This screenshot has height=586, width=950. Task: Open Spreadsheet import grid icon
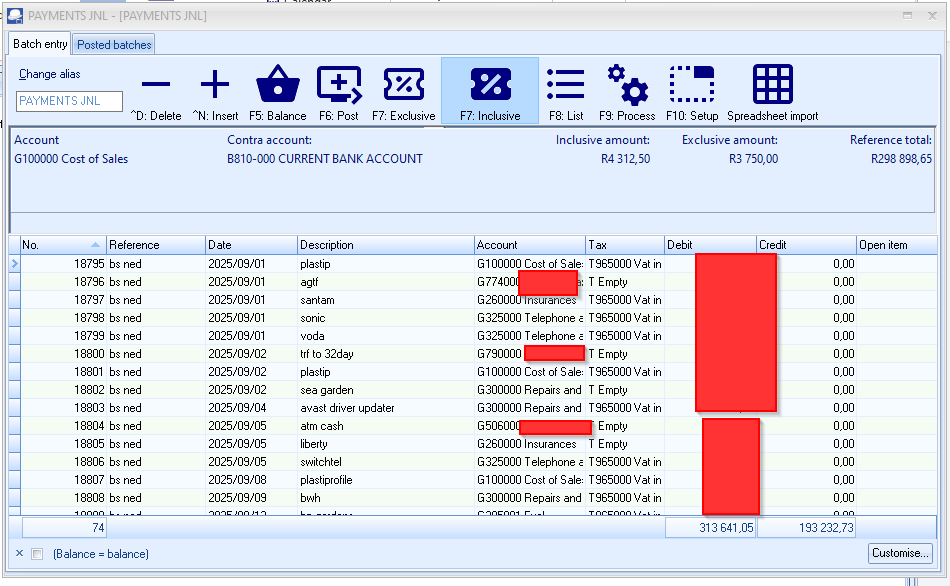pyautogui.click(x=772, y=84)
